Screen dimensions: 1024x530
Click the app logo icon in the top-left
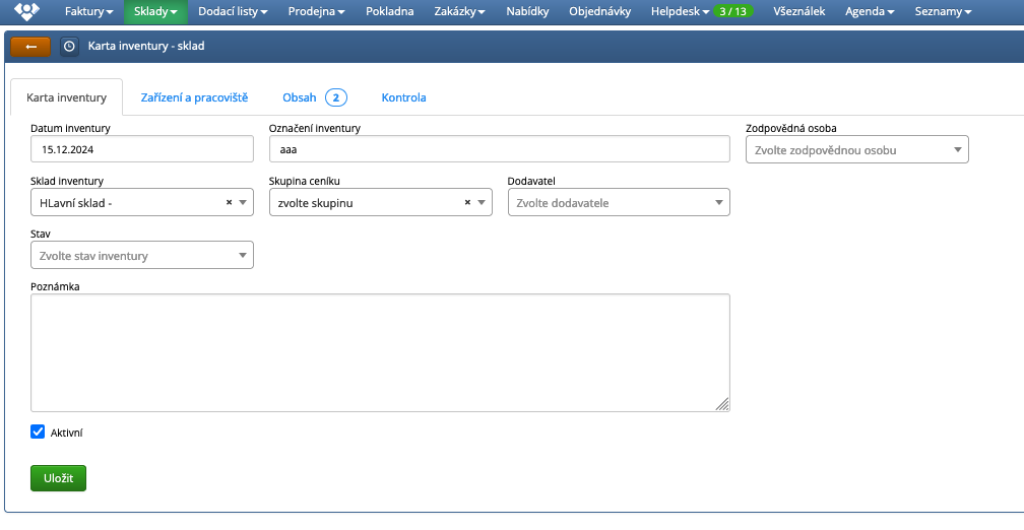(x=26, y=12)
